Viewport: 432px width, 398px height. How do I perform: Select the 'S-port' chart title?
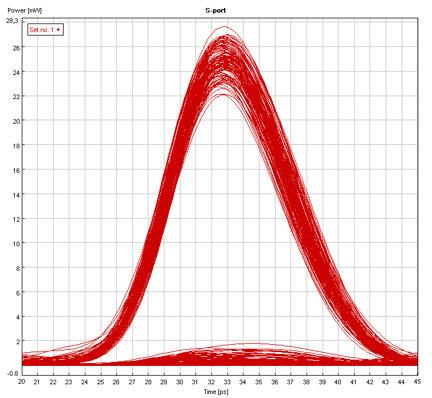[215, 11]
